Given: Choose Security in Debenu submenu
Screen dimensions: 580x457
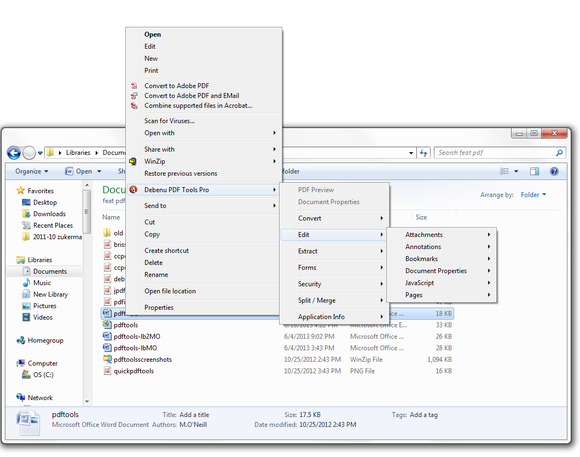Looking at the screenshot, I should click(310, 284).
